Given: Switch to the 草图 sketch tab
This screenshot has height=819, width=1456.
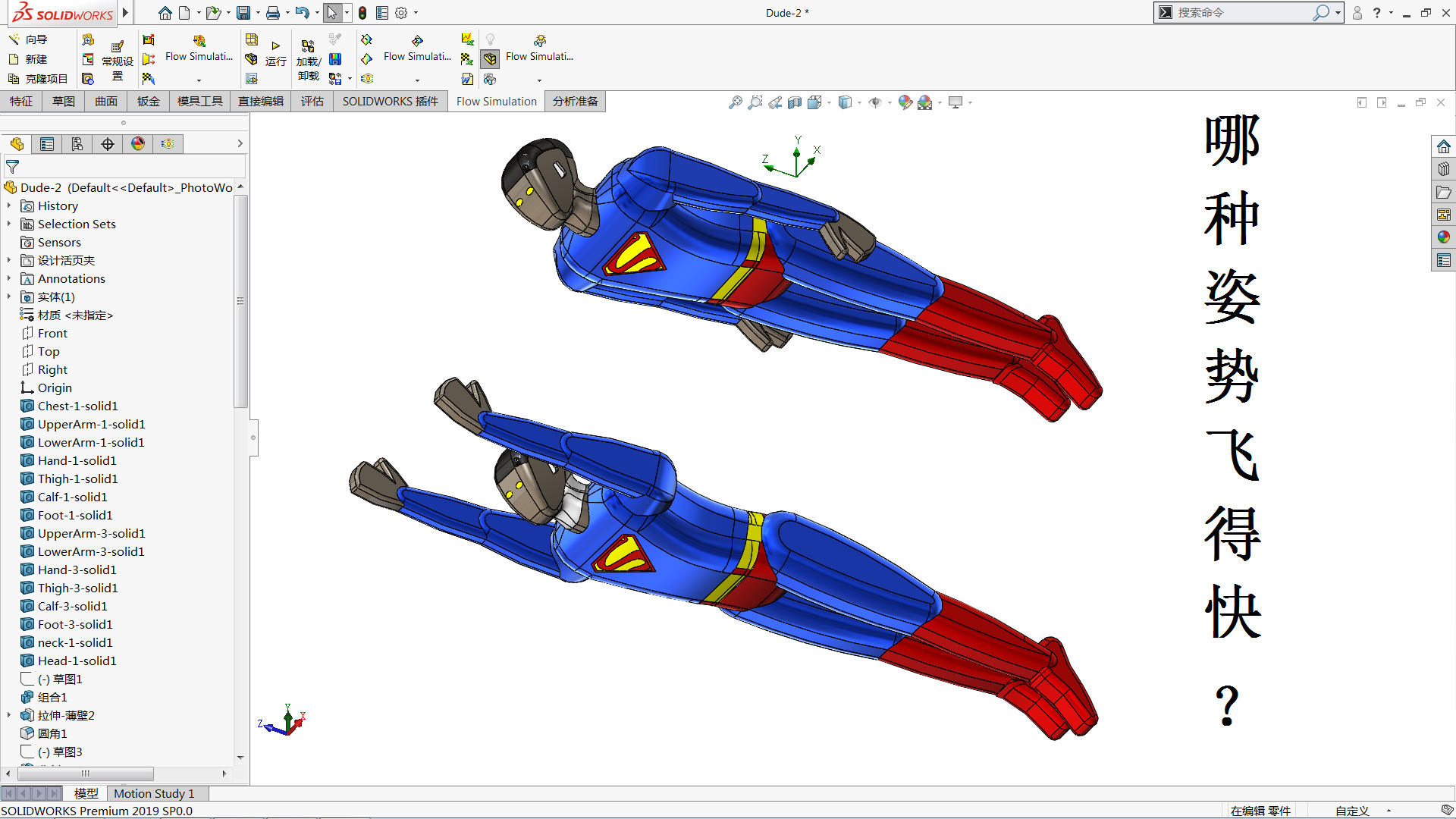Looking at the screenshot, I should (x=64, y=102).
